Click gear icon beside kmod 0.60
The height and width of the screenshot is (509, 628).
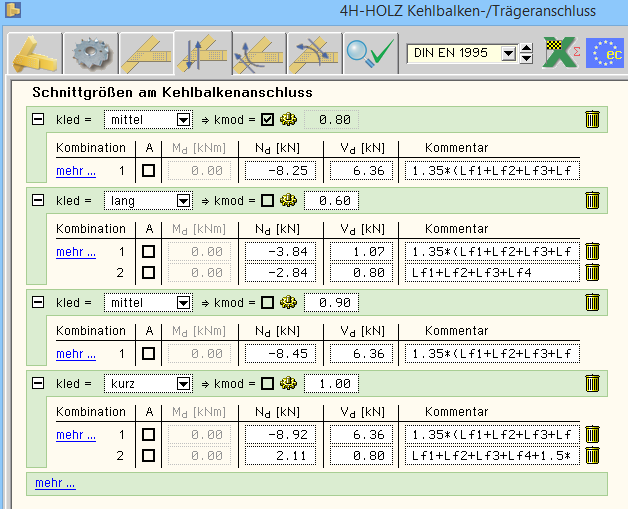[x=288, y=201]
